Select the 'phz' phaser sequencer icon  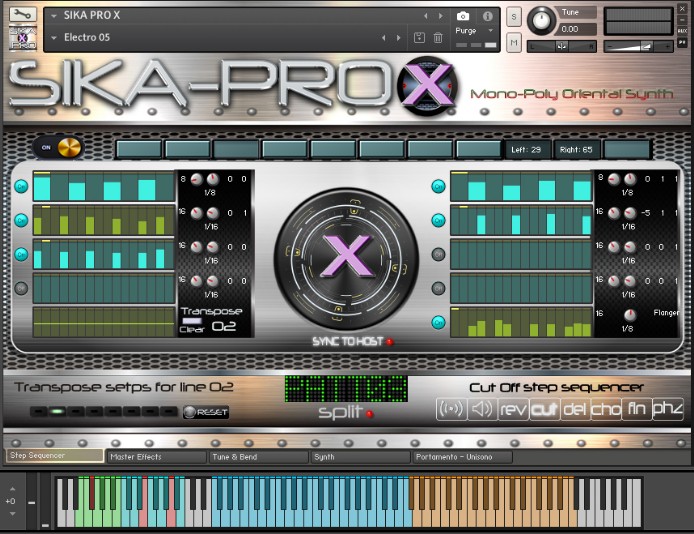[667, 409]
